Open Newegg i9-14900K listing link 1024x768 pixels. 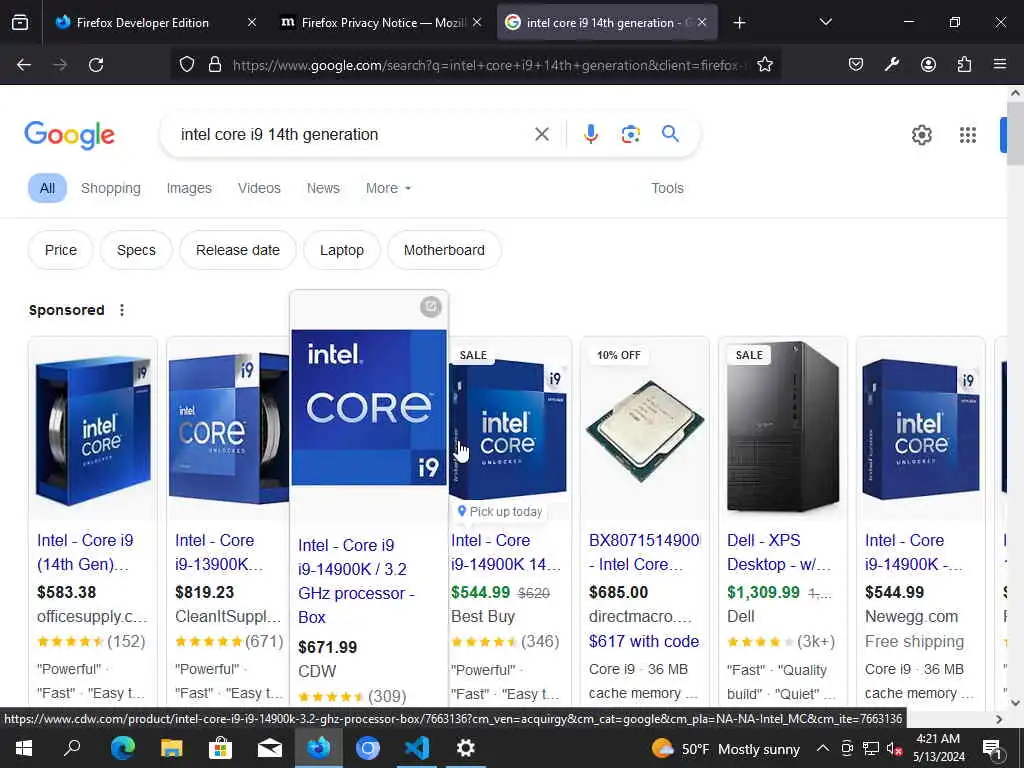tap(913, 552)
